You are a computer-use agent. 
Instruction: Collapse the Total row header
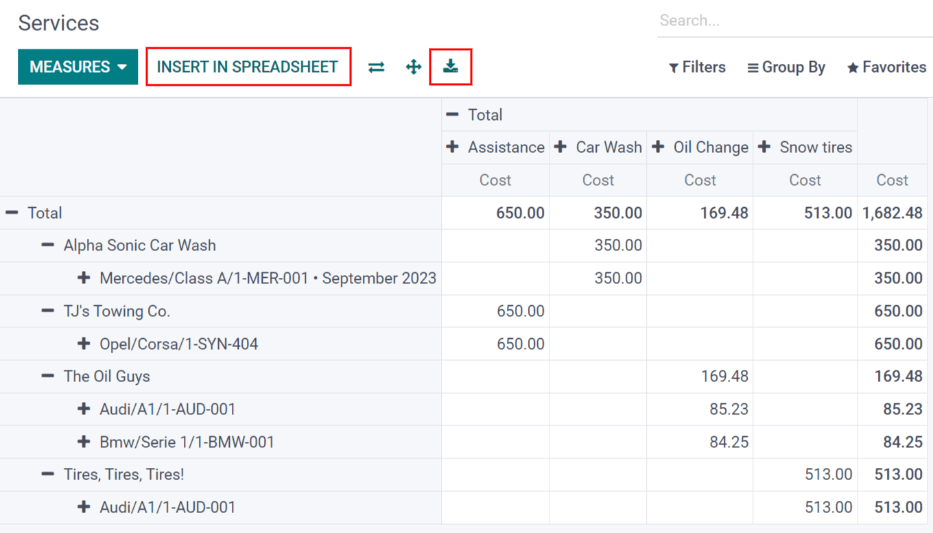click(35, 213)
